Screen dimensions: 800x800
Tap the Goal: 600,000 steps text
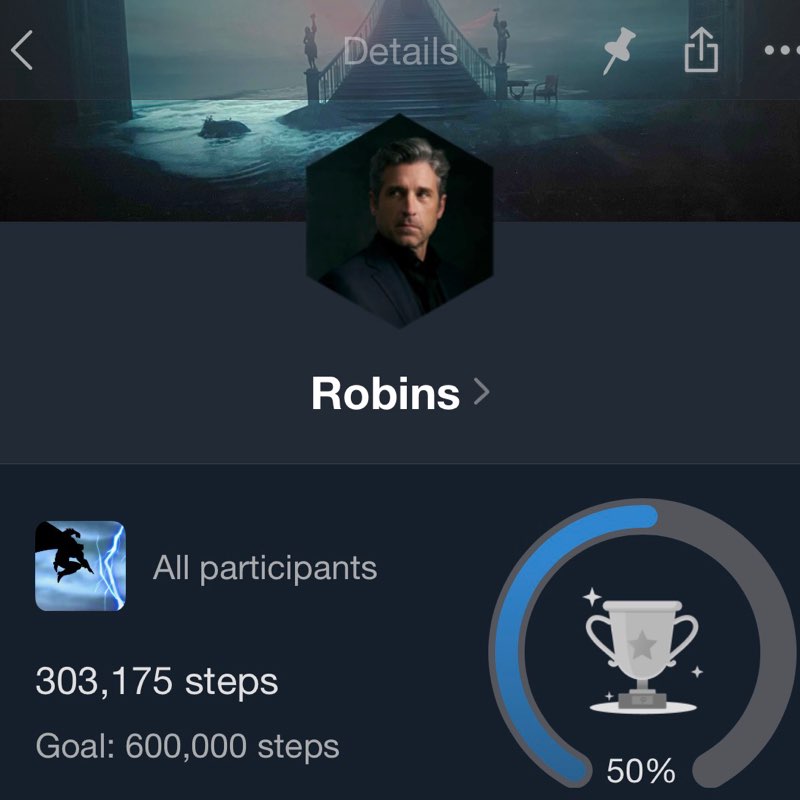point(187,746)
